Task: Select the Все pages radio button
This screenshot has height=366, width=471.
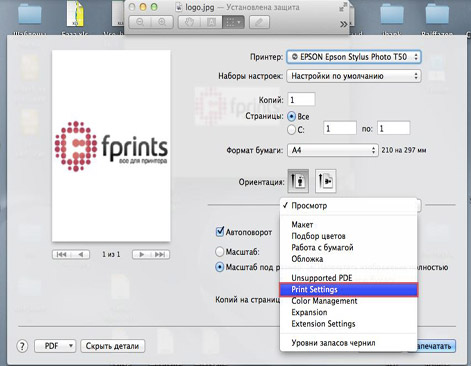Action: pos(291,116)
